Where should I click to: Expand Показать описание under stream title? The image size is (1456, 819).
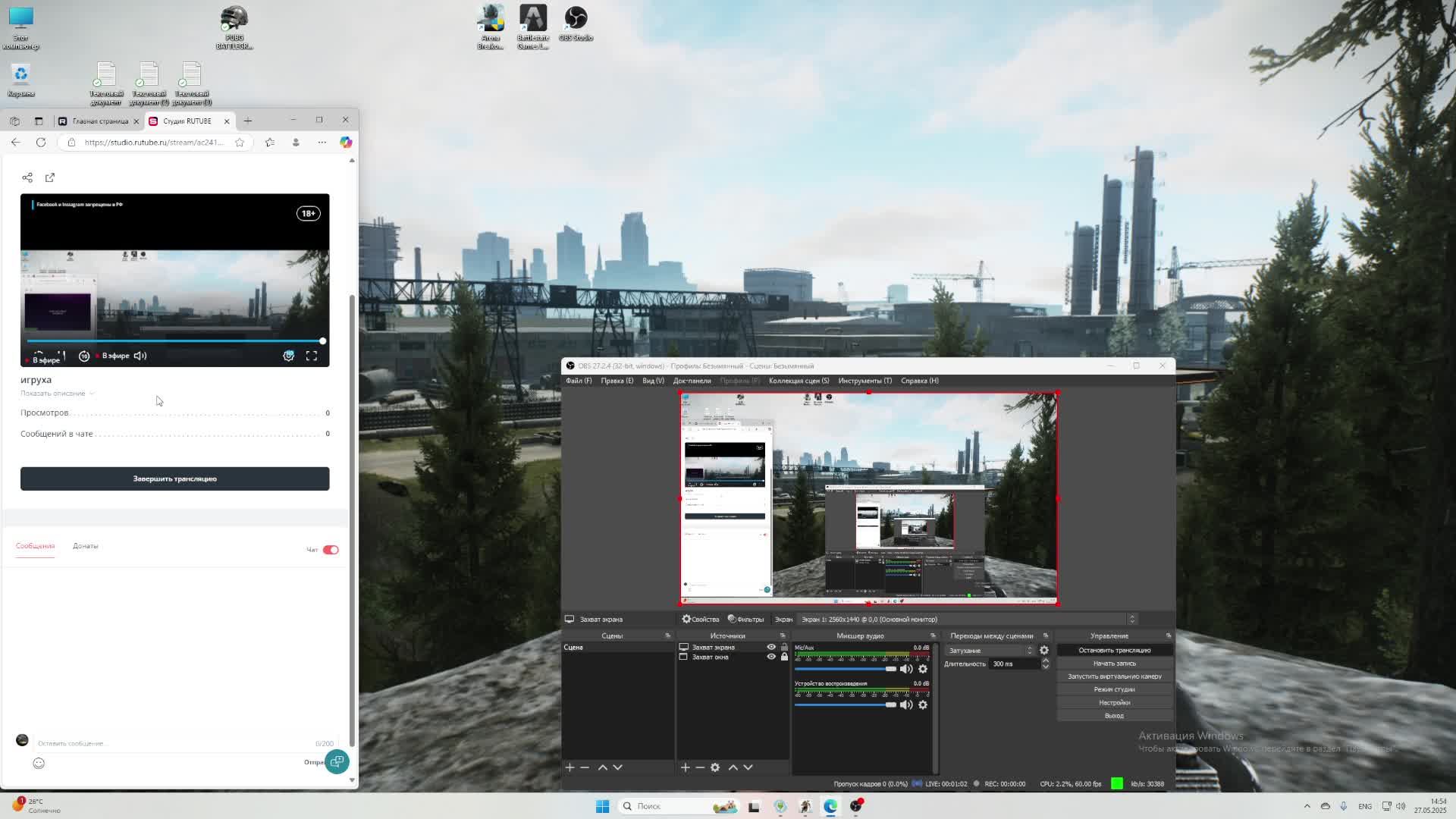[x=57, y=394]
